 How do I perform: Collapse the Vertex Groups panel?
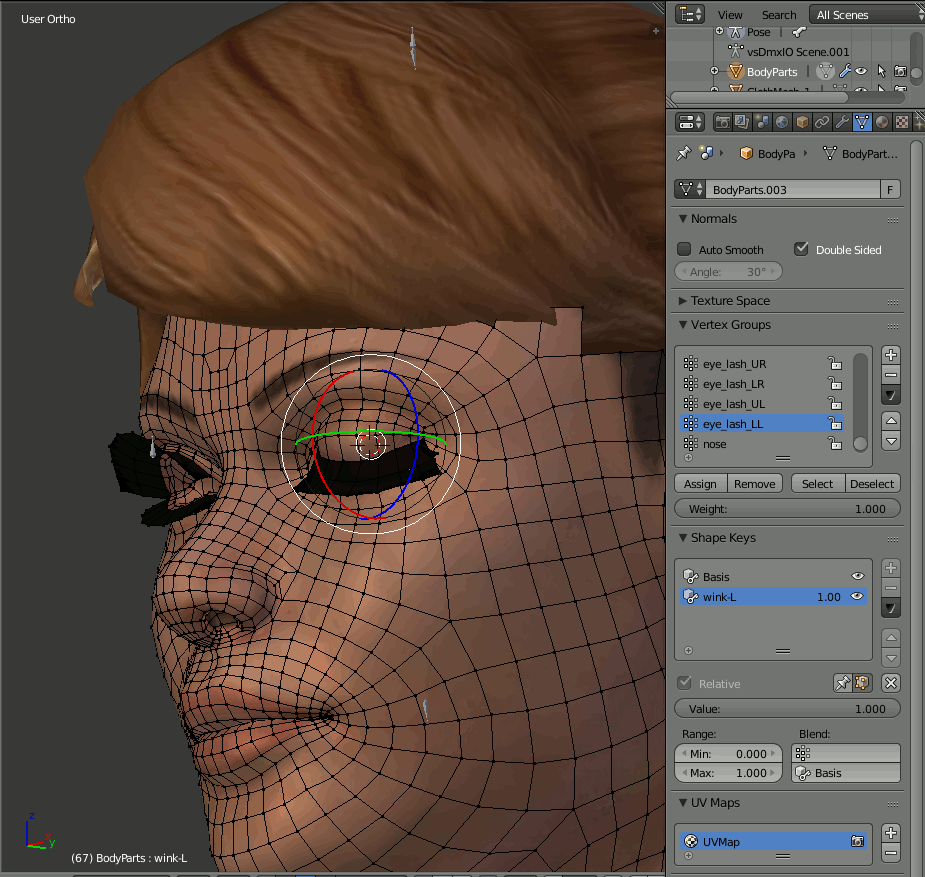click(x=730, y=325)
